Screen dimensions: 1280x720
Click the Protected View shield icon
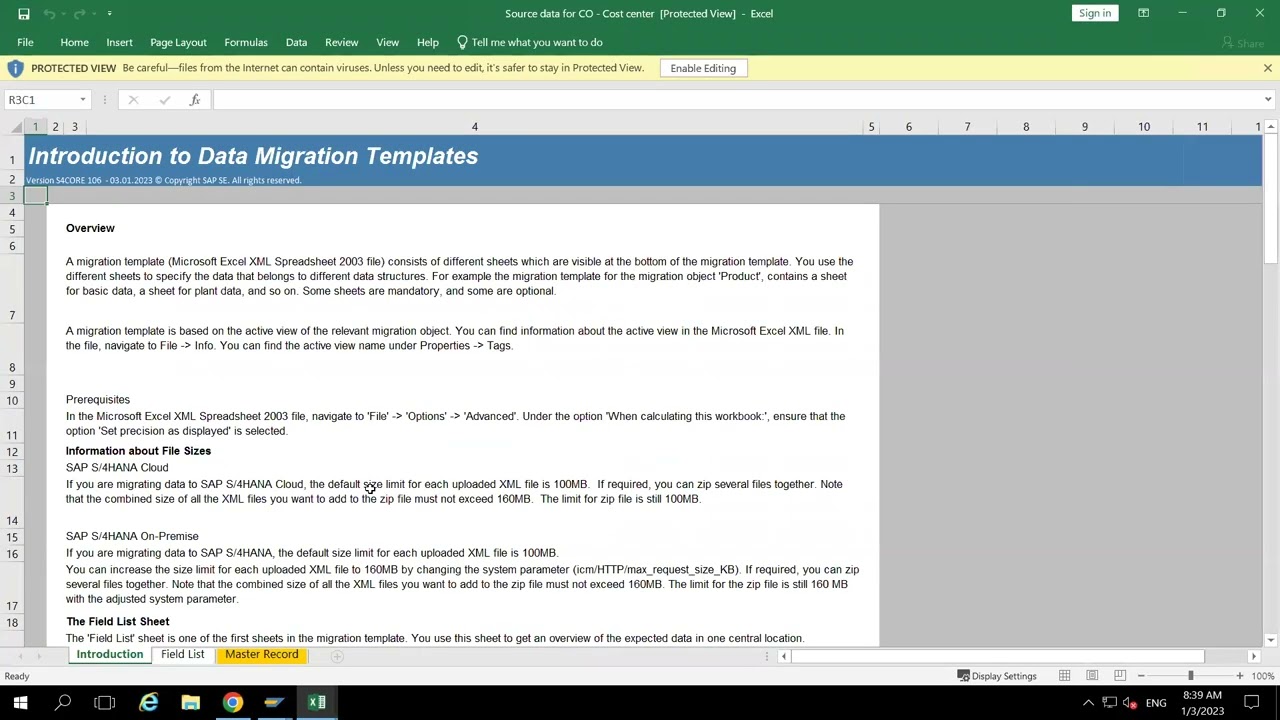tap(15, 68)
